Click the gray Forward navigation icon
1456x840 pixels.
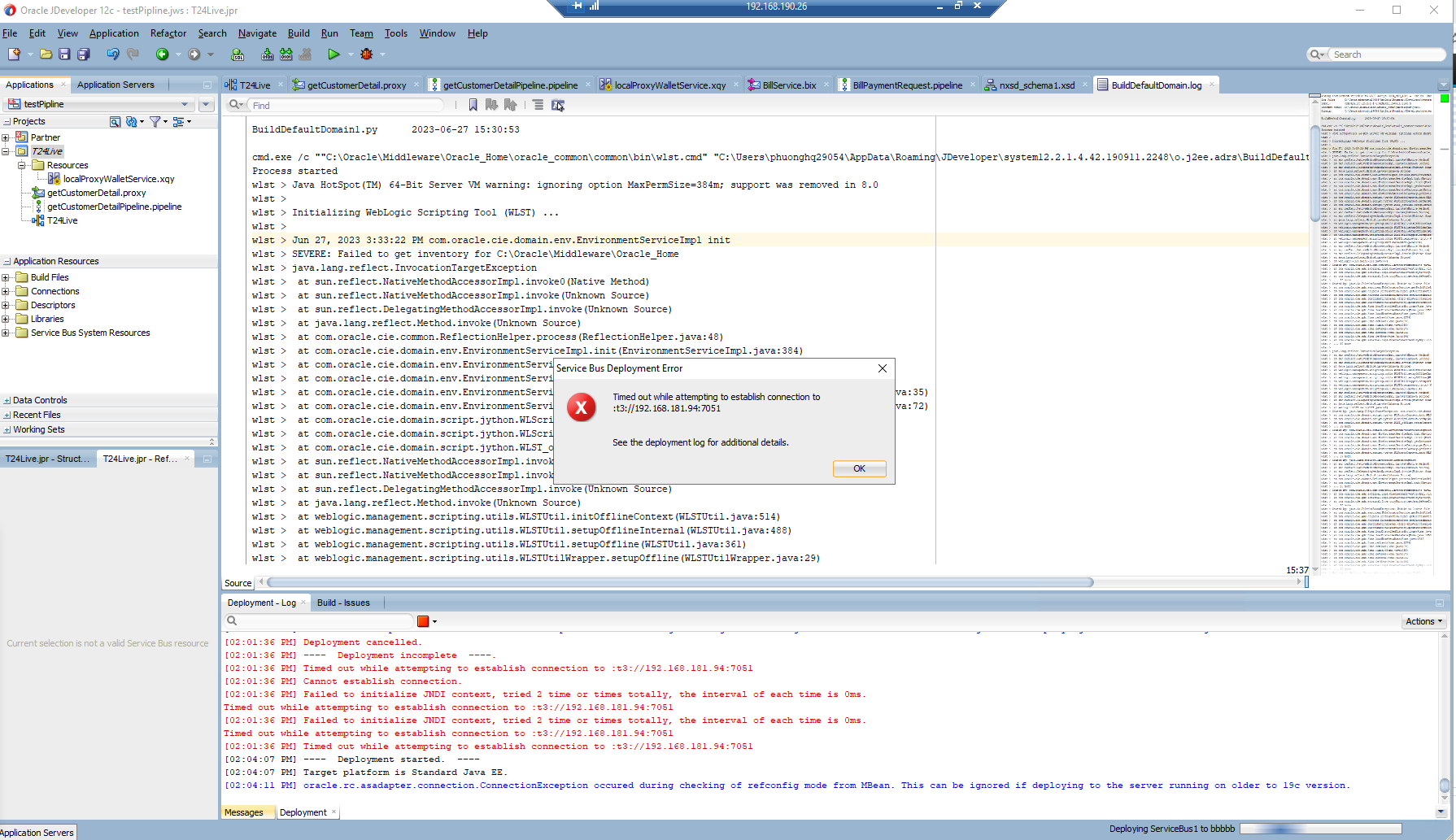194,54
